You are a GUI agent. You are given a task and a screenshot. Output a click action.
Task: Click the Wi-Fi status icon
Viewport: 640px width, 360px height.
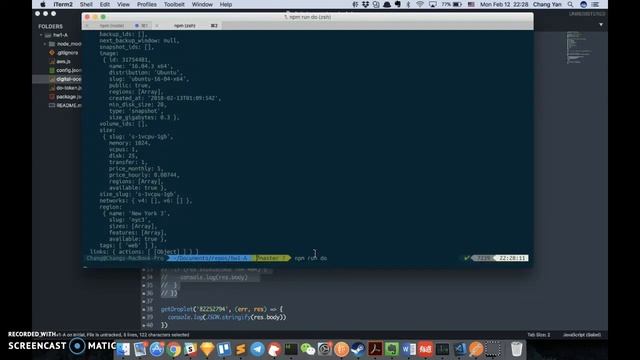[420, 4]
